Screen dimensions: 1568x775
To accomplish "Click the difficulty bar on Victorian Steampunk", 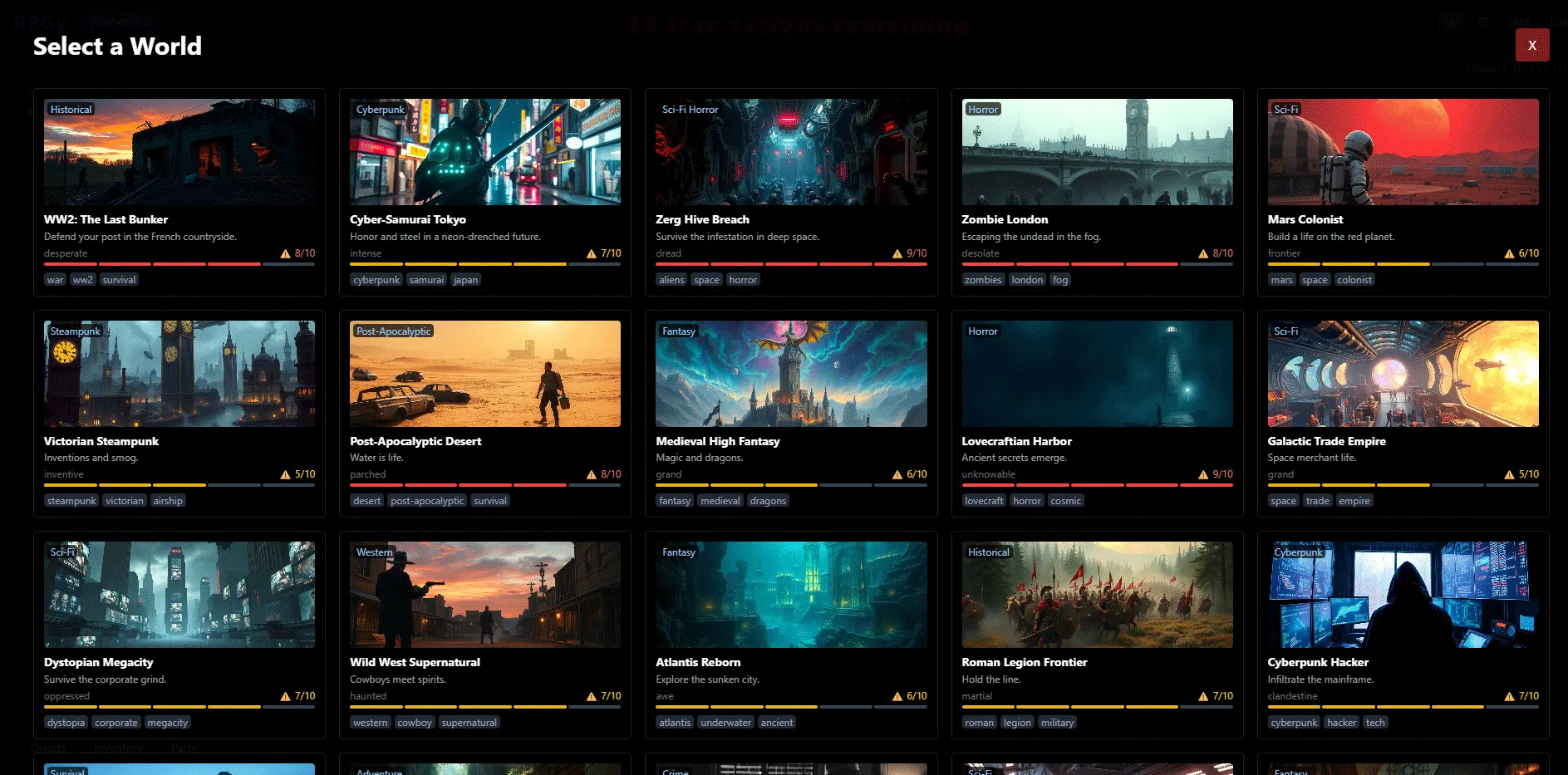I will (x=179, y=485).
